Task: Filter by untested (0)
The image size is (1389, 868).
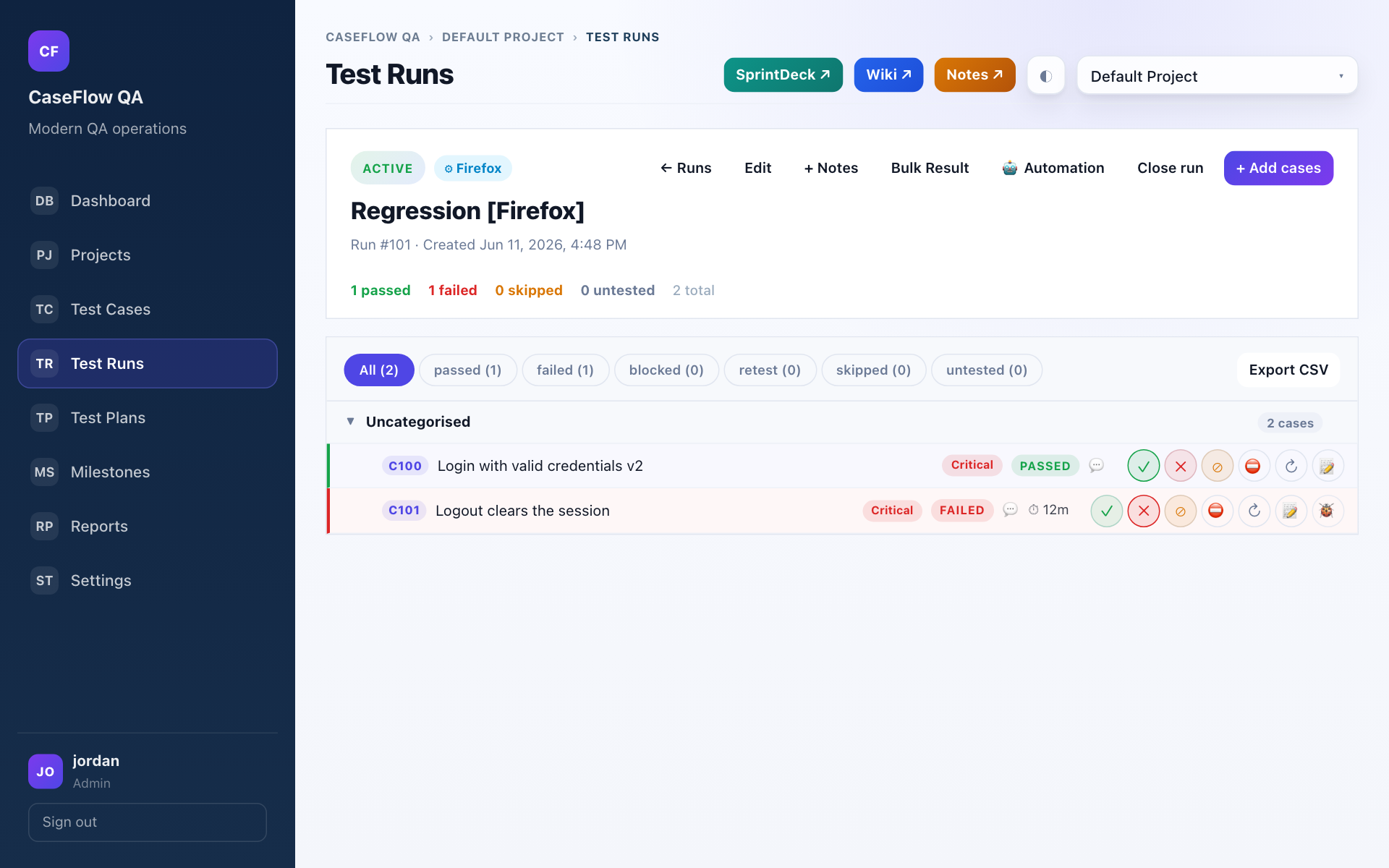Action: (987, 370)
